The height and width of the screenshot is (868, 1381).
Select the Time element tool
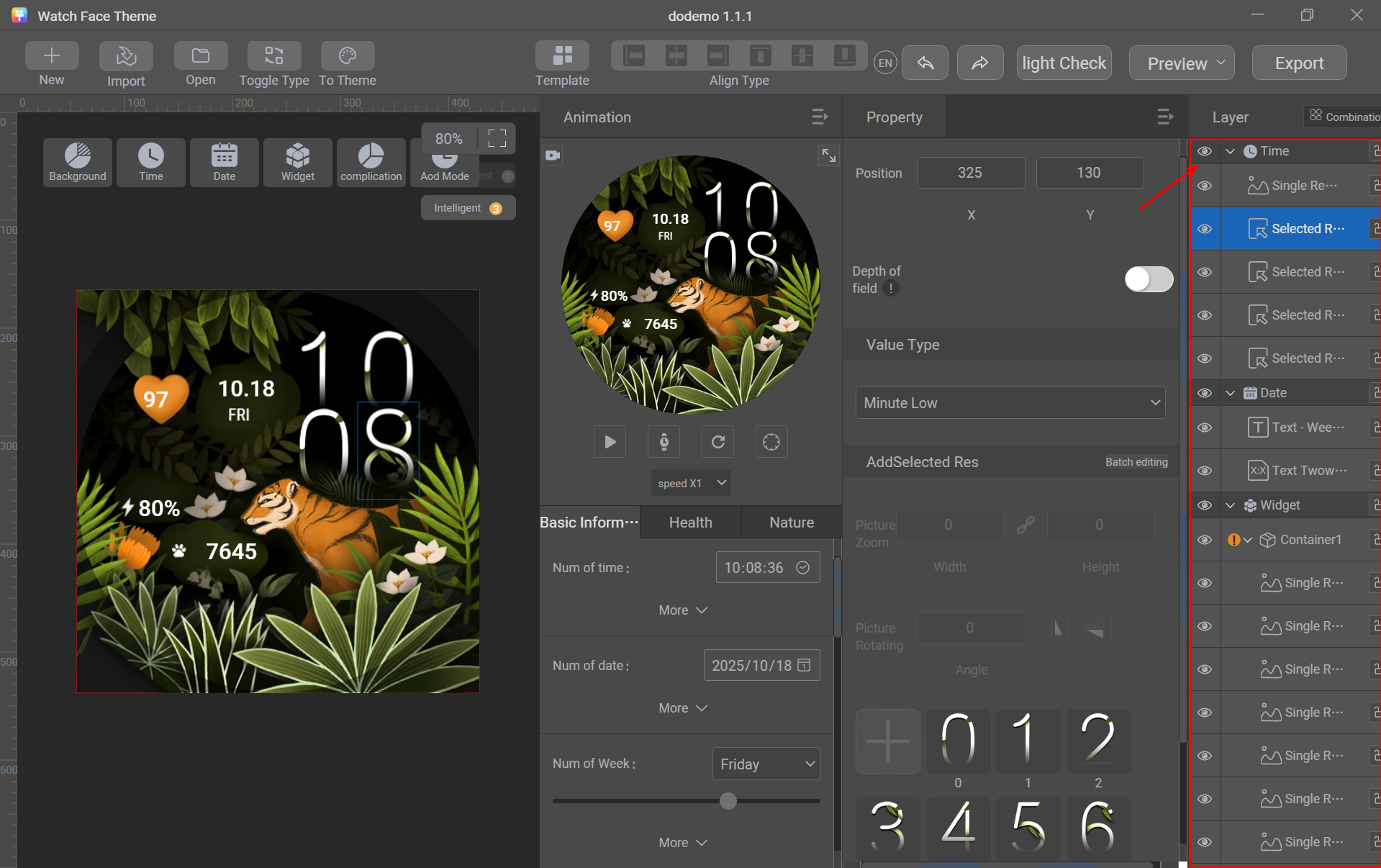(150, 162)
